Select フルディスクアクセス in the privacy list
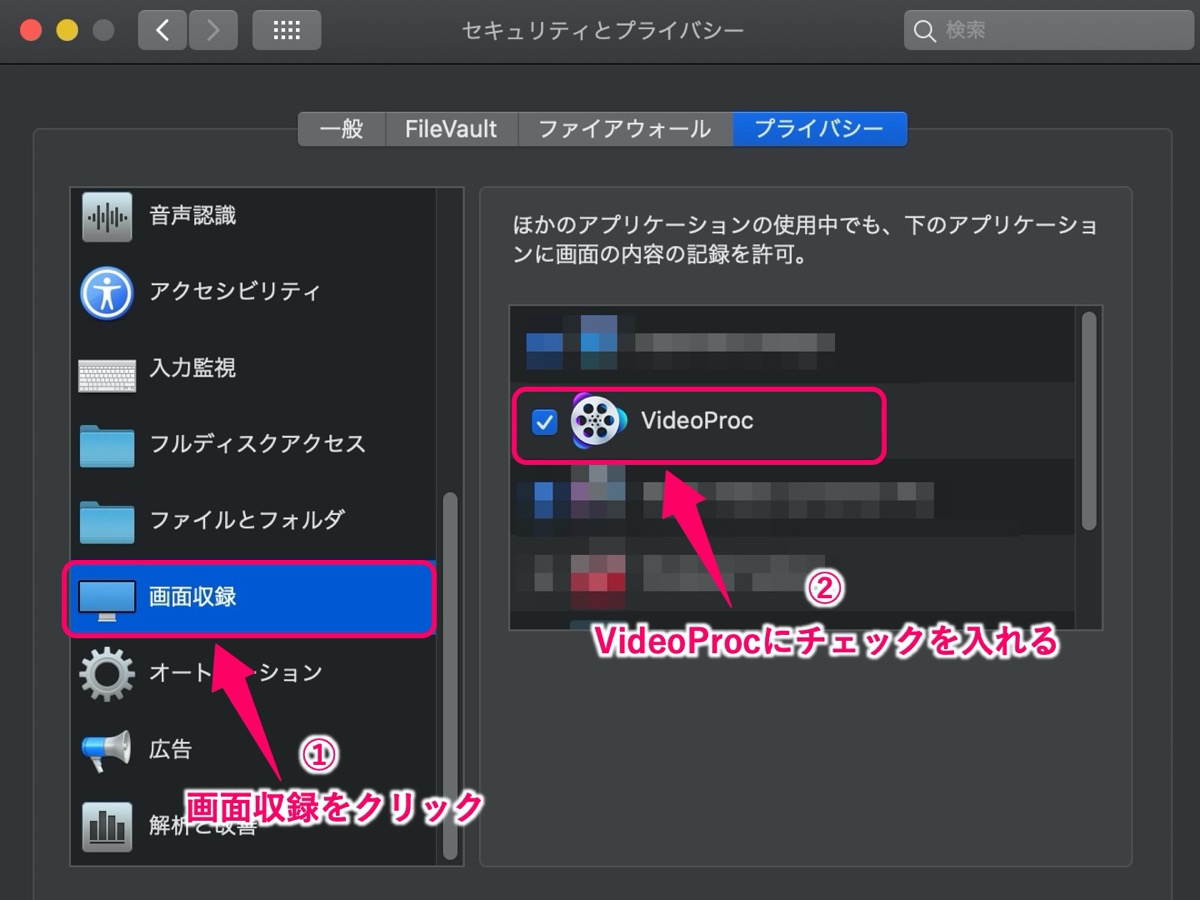 click(253, 445)
